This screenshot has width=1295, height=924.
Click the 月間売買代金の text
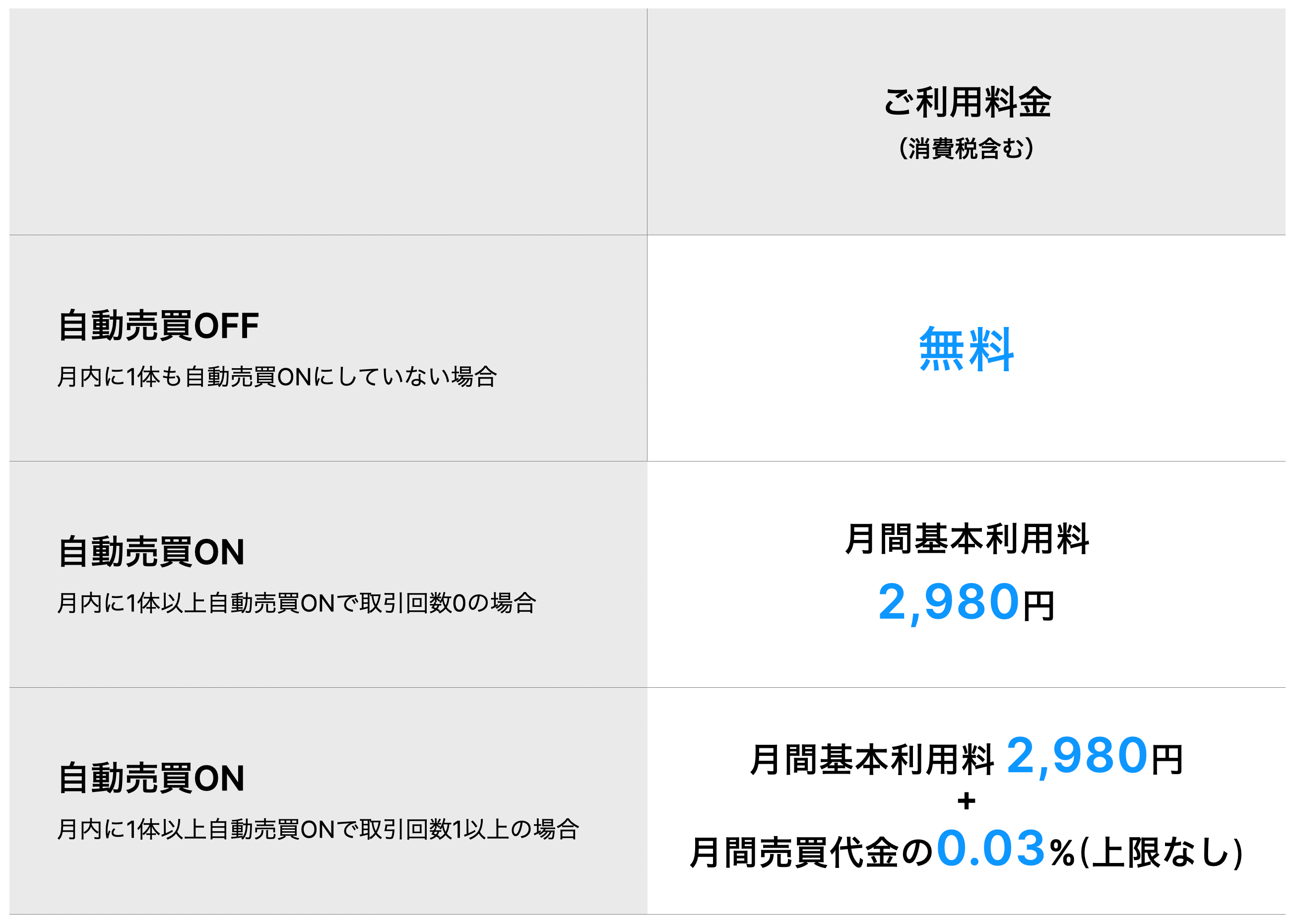click(810, 853)
